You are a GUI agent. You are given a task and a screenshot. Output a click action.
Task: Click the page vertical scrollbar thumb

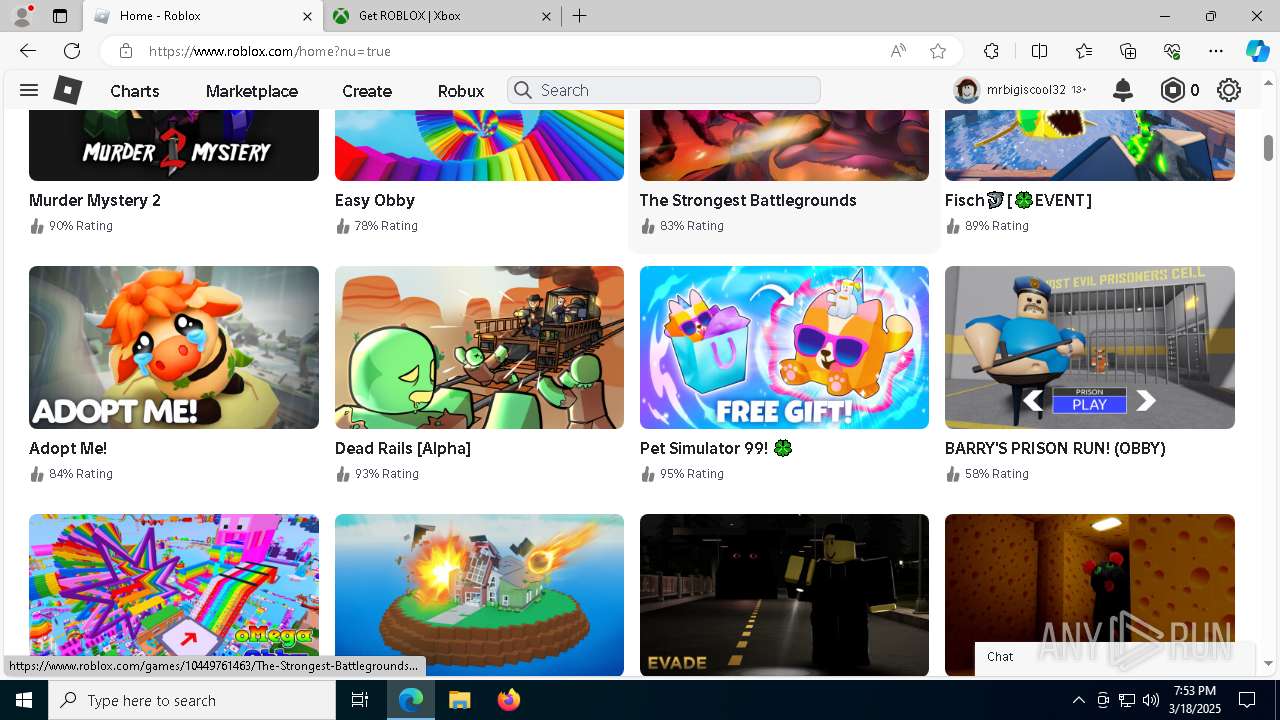(1268, 146)
